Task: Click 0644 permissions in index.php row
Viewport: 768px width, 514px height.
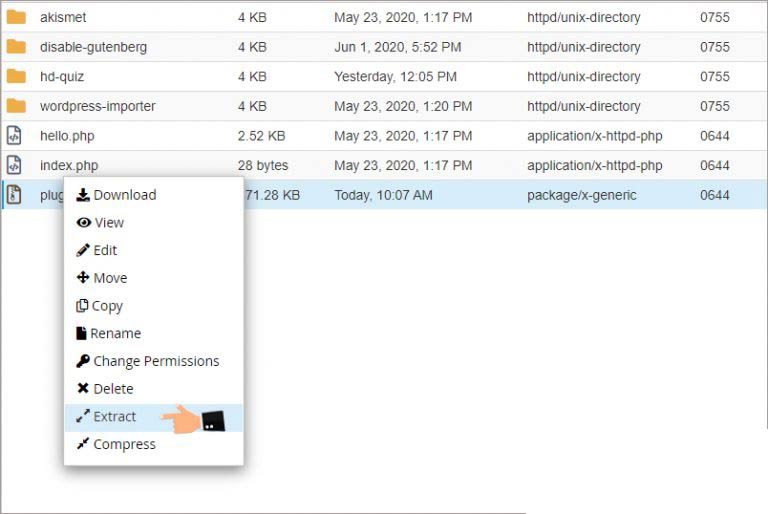Action: (x=715, y=165)
